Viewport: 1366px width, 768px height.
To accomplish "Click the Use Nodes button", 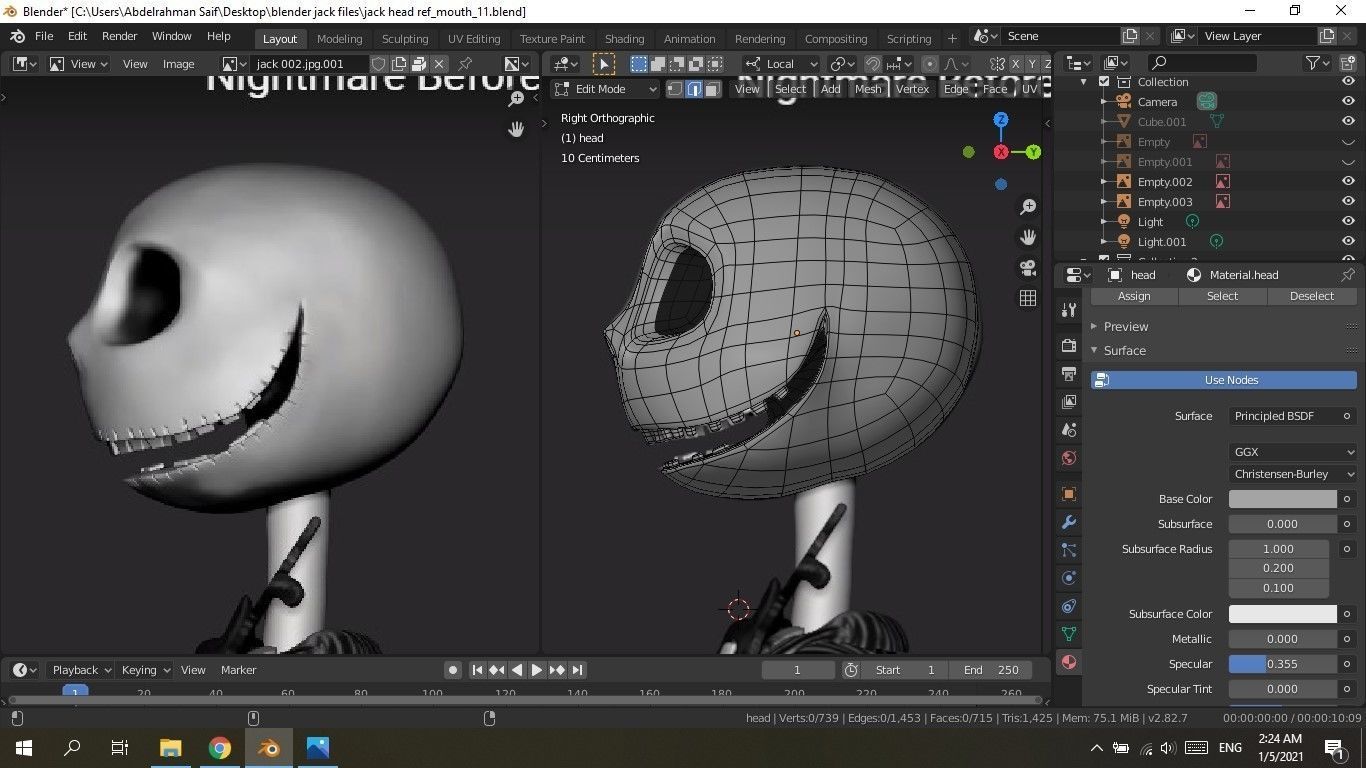I will pyautogui.click(x=1224, y=380).
